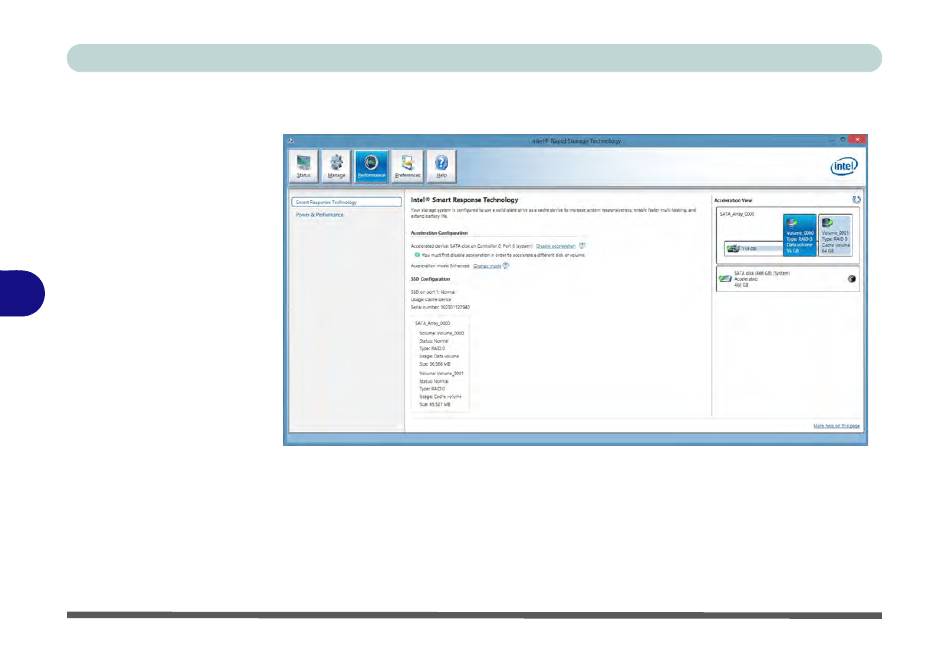This screenshot has height=669, width=950.
Task: Select Smart Response Technology in sidebar
Action: 346,202
